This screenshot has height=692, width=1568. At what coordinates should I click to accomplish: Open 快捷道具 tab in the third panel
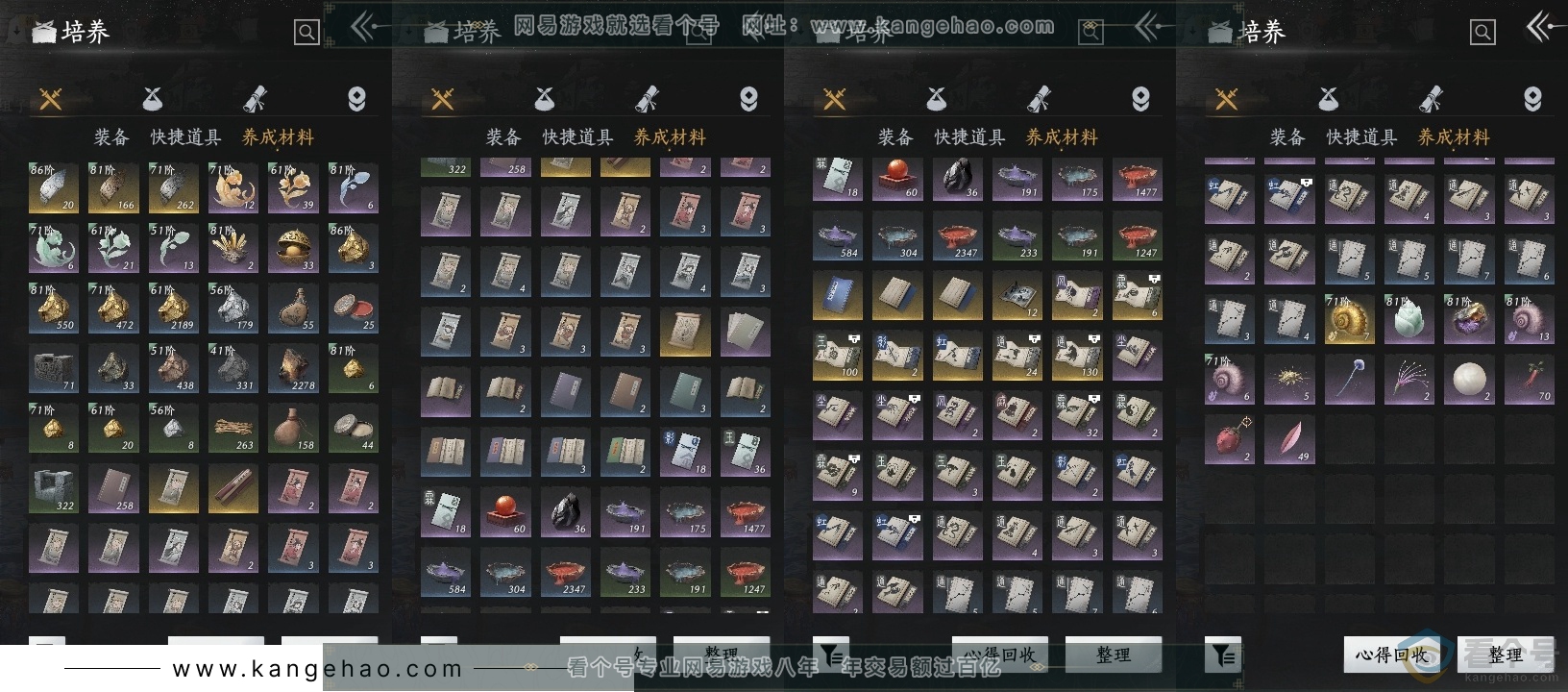point(969,137)
